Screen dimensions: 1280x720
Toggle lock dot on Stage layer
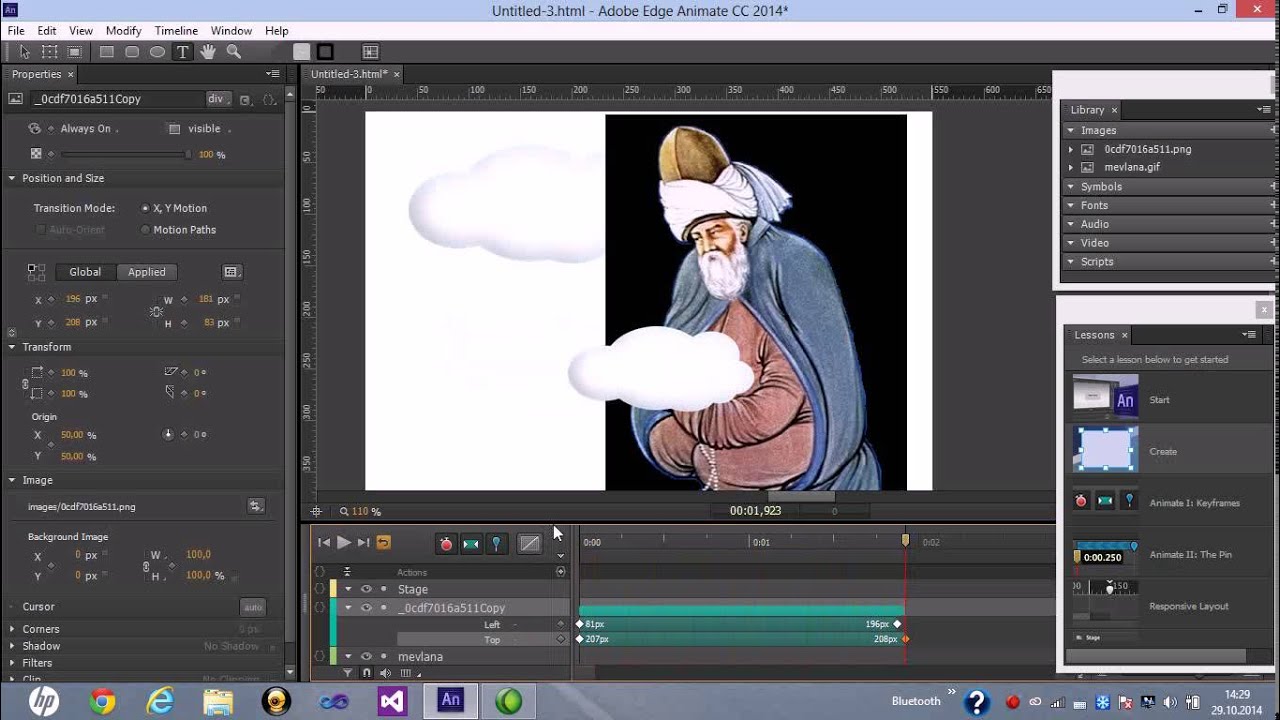pos(383,589)
